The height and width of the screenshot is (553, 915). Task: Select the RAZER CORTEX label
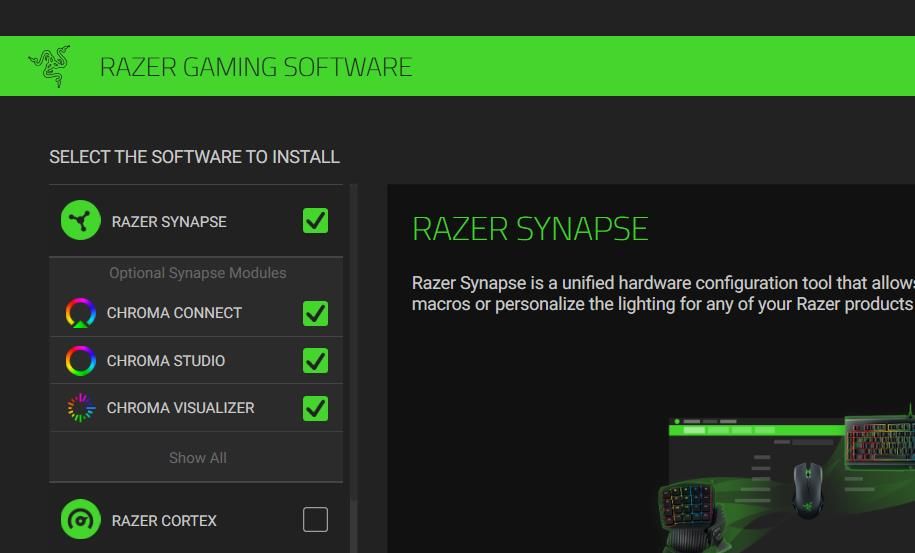coord(164,520)
